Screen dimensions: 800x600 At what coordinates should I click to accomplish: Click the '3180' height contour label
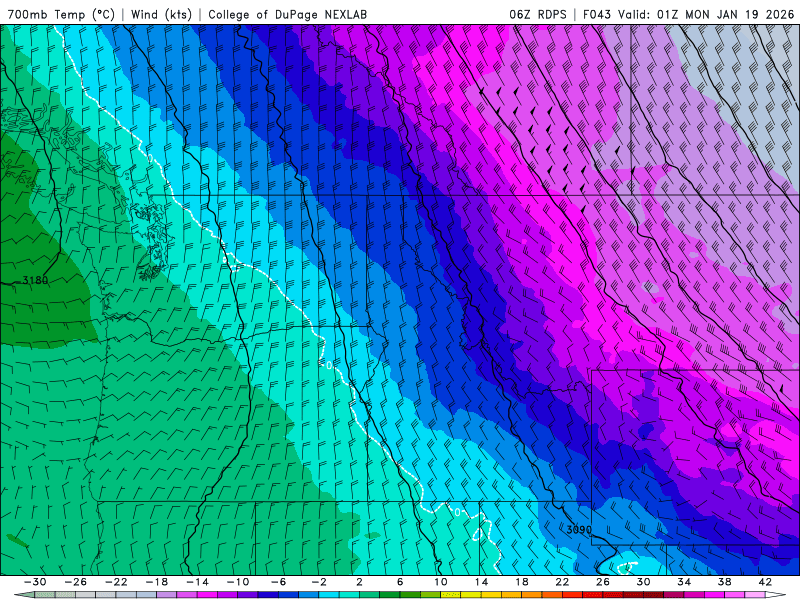35,280
